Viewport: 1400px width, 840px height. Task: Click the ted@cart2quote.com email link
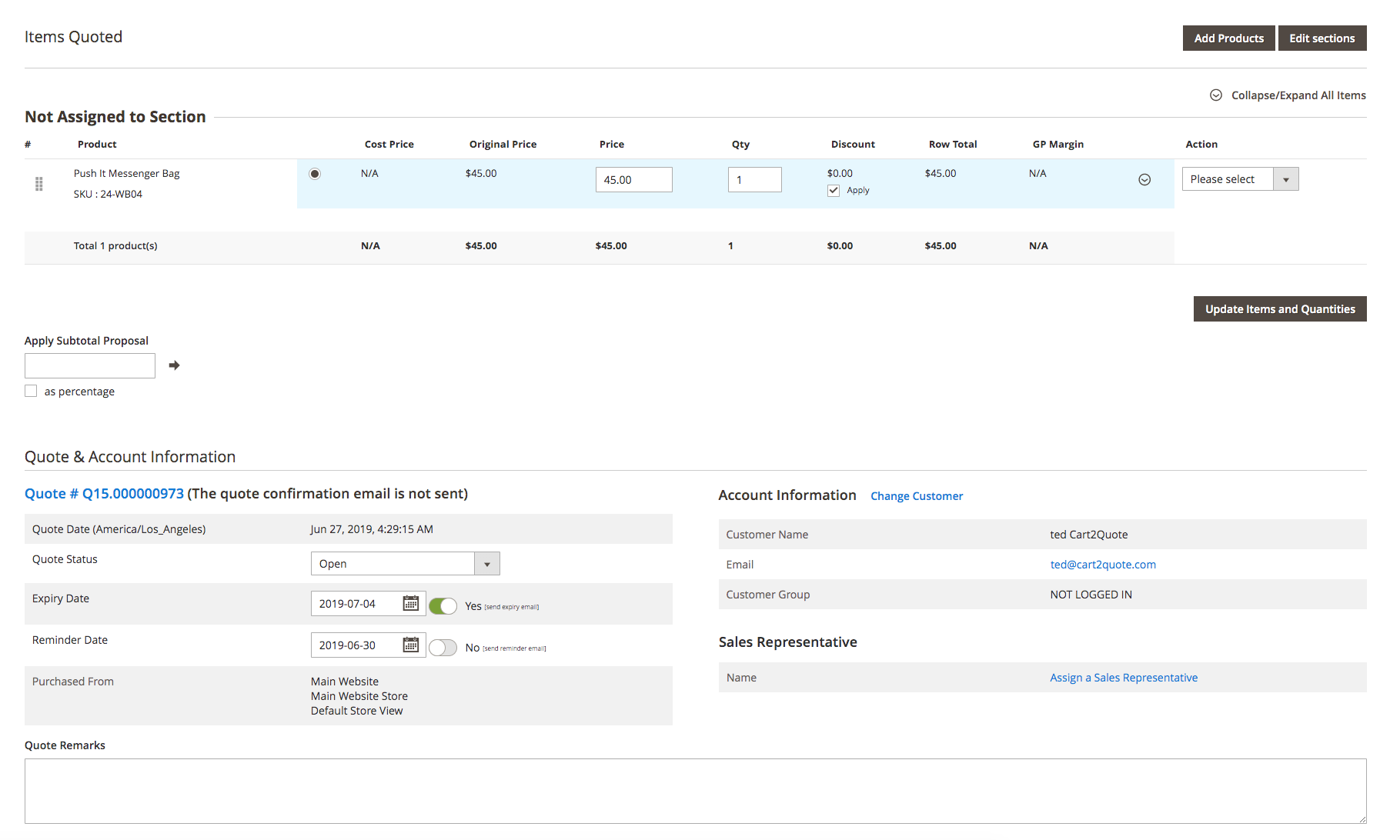1103,564
